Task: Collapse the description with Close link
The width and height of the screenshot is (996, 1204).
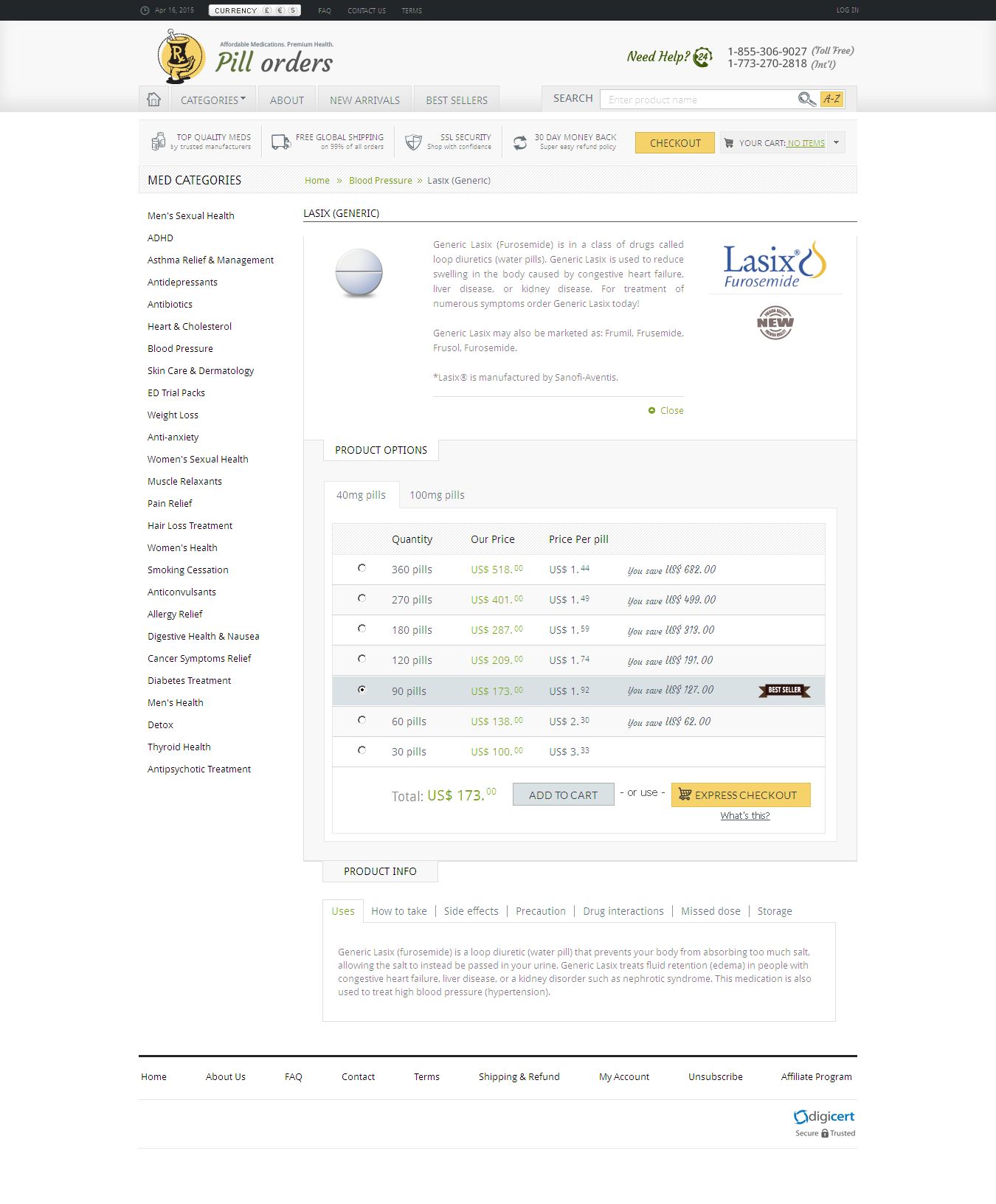Action: (x=666, y=411)
